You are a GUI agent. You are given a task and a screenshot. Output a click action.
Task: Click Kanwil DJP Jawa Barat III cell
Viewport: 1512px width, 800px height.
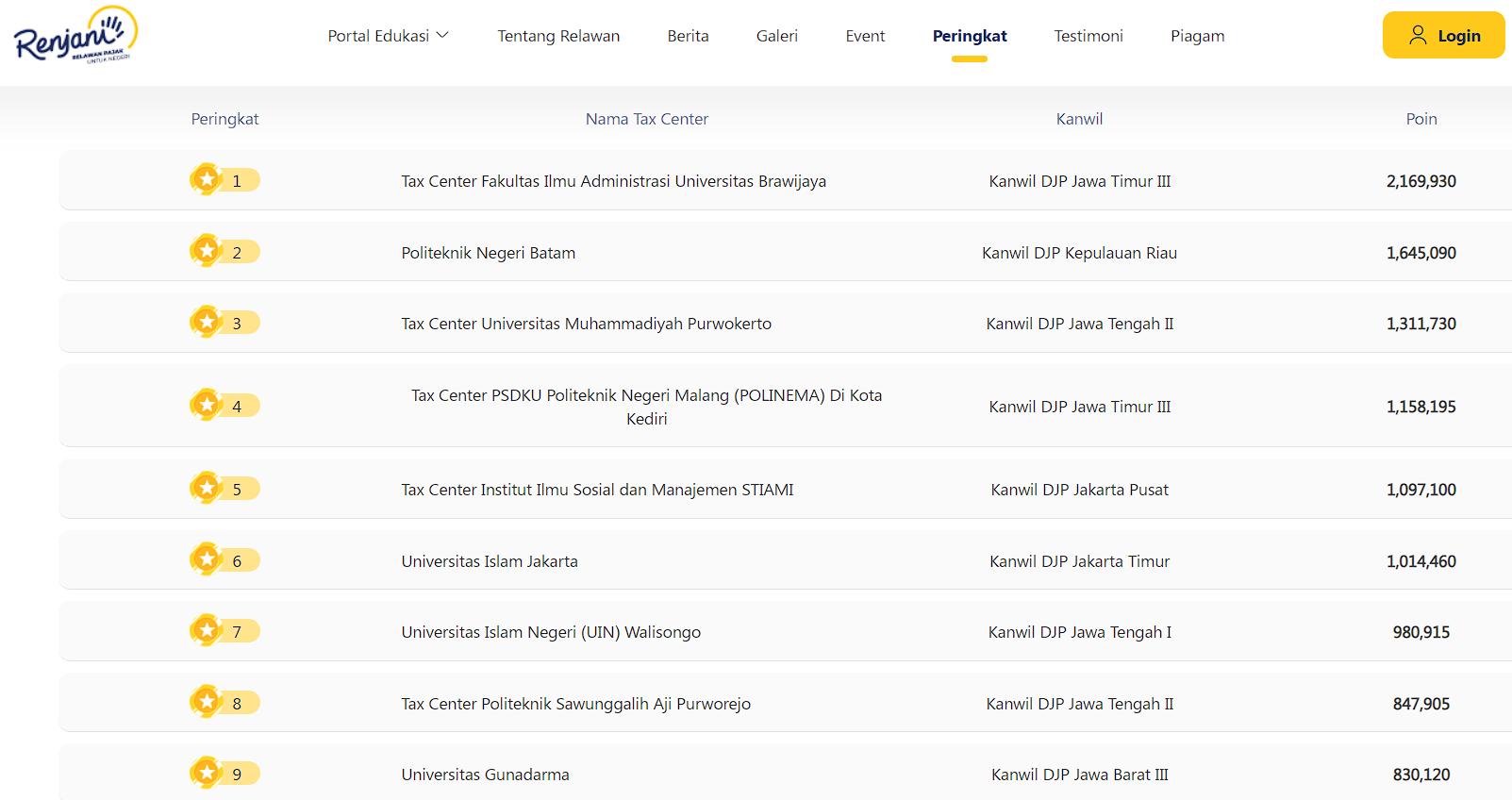[x=1080, y=775]
